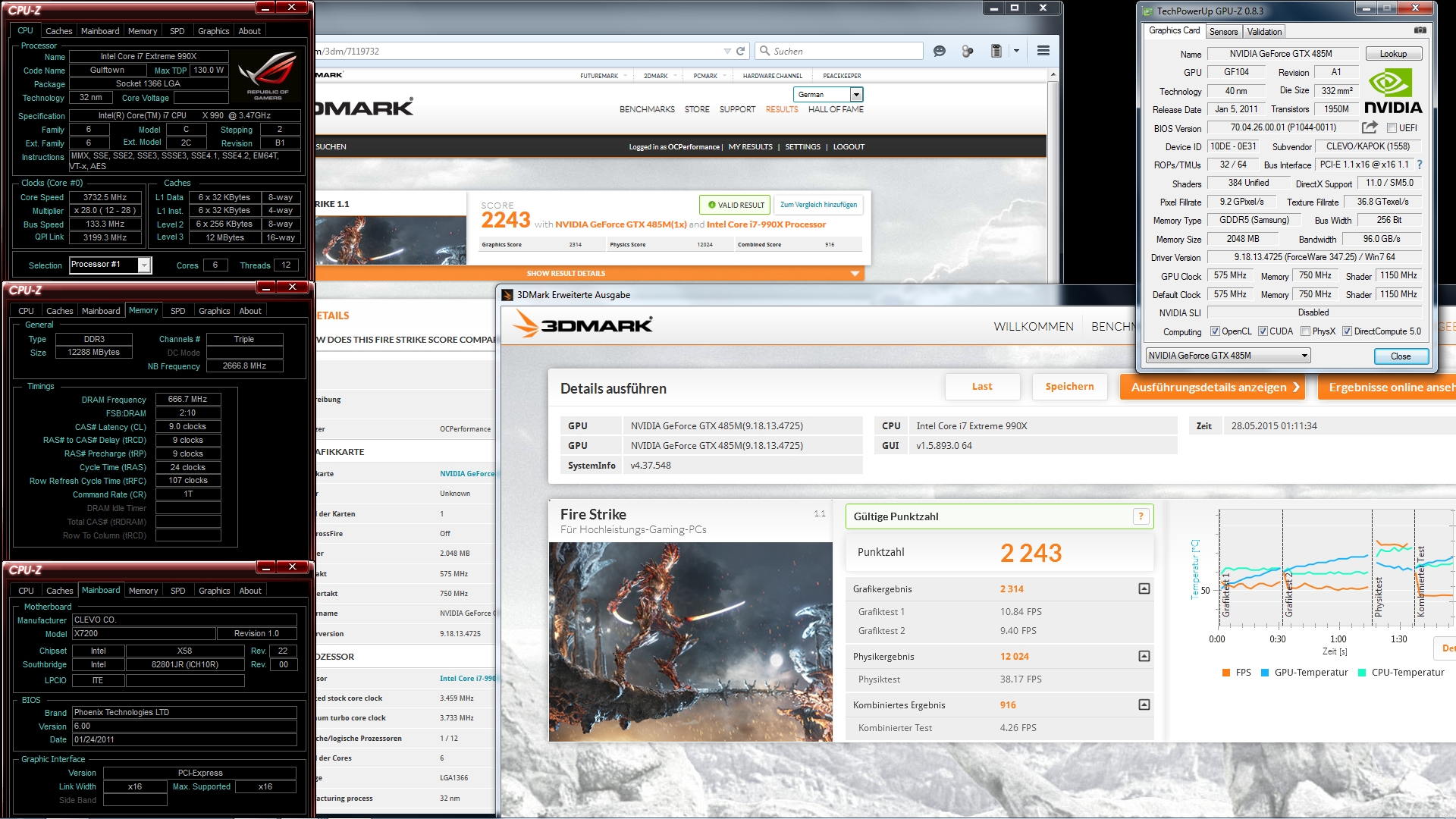
Task: Click the chat smiley icon in browser toolbar
Action: tap(940, 51)
